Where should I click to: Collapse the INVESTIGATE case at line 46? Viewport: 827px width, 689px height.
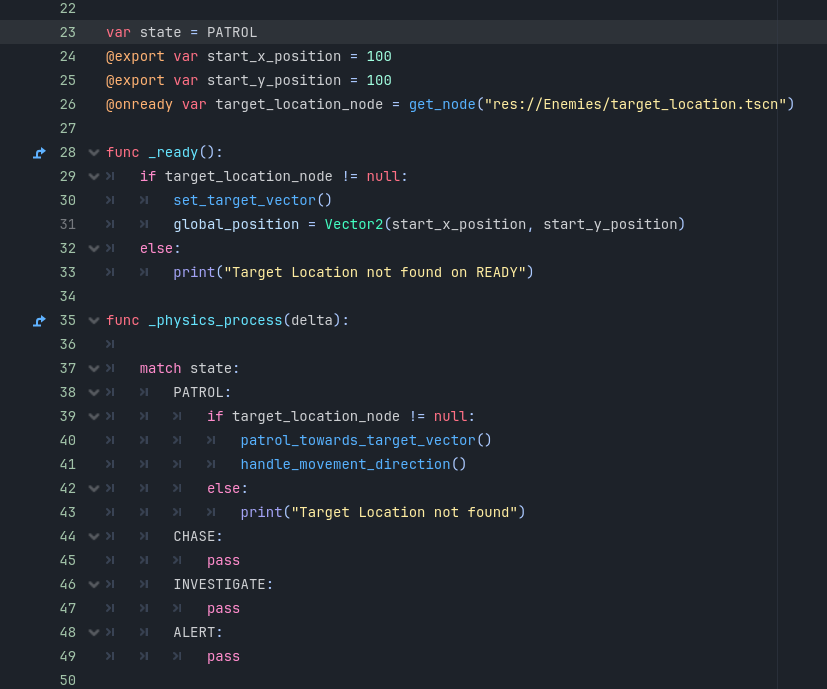coord(94,585)
